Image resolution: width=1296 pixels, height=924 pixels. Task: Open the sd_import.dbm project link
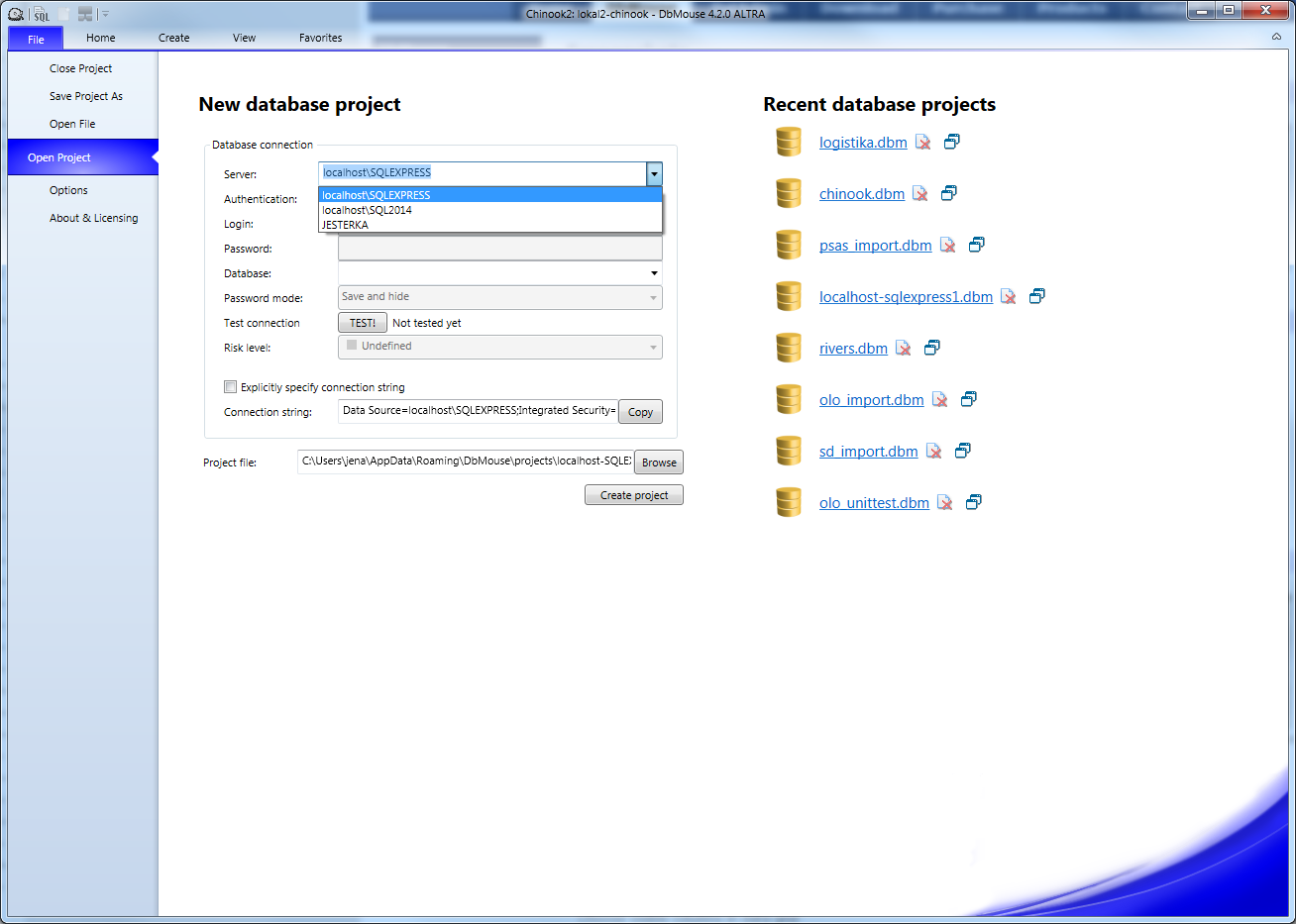pyautogui.click(x=869, y=452)
